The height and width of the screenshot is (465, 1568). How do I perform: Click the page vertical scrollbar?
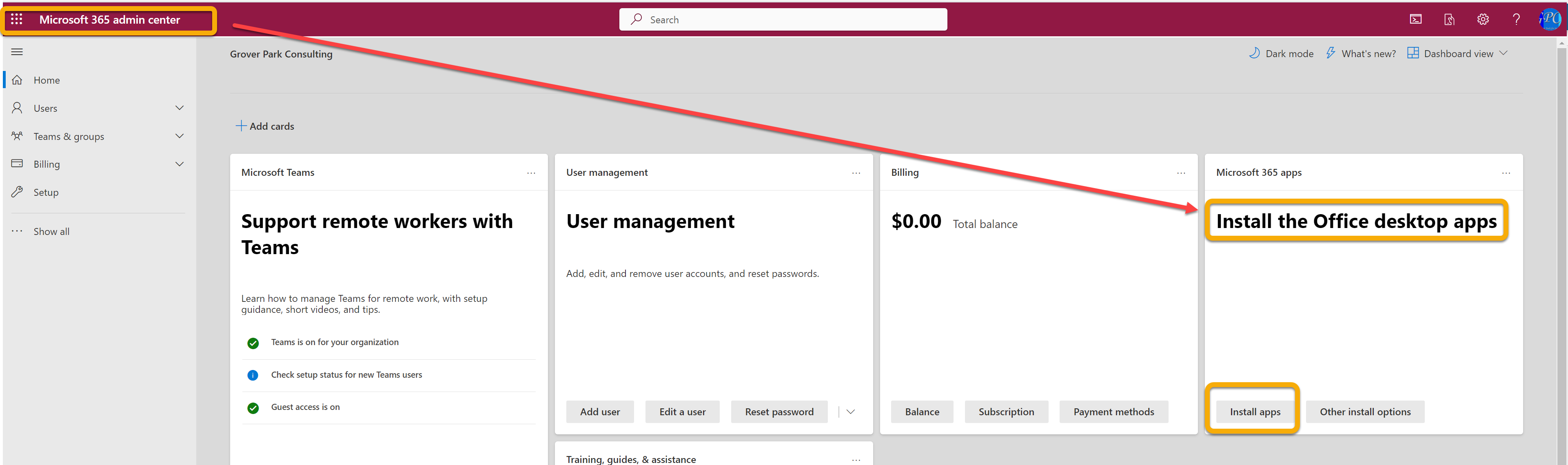(1562, 244)
